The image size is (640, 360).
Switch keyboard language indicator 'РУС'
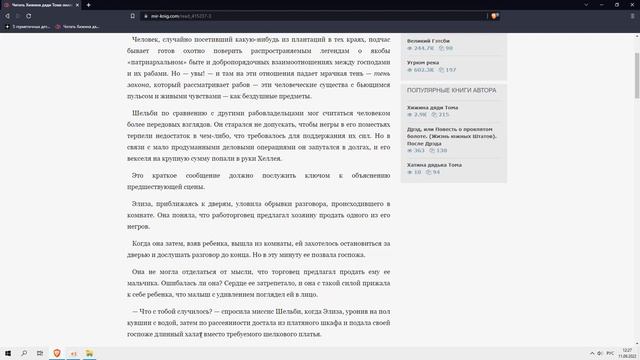[610, 353]
